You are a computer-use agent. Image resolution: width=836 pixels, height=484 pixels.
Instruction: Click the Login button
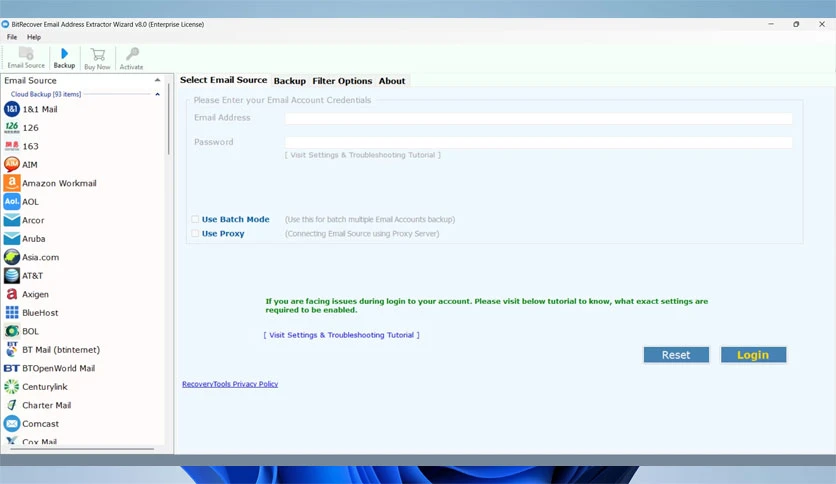(x=753, y=355)
